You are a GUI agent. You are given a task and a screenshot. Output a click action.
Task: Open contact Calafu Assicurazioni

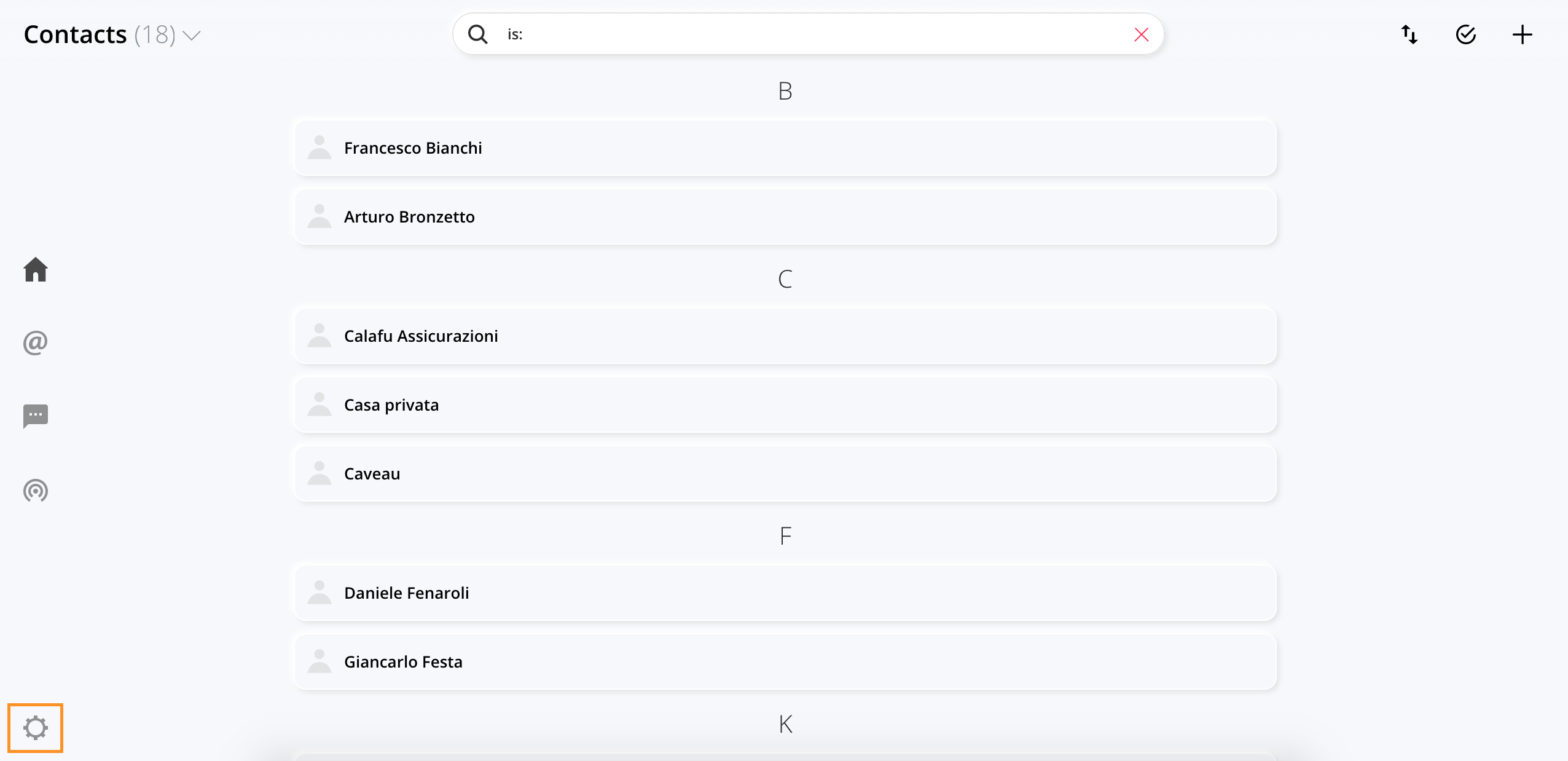[x=785, y=336]
